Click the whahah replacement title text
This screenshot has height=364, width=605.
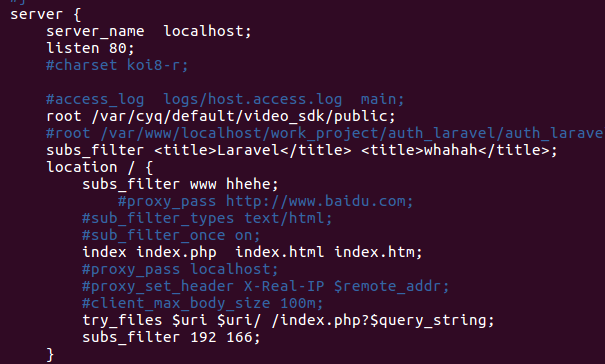point(451,150)
